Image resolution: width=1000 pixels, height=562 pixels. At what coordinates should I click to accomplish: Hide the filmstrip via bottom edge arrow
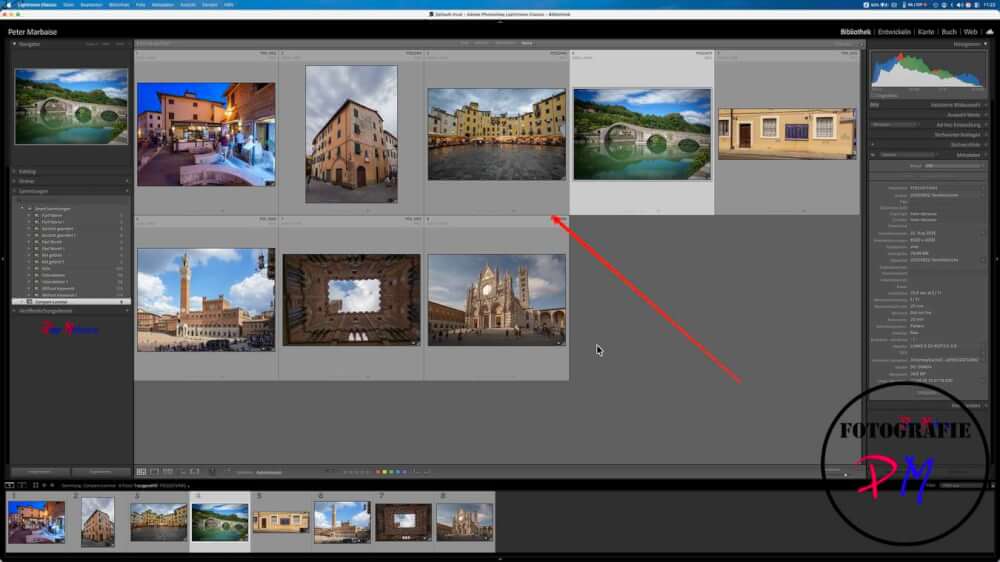tap(500, 559)
